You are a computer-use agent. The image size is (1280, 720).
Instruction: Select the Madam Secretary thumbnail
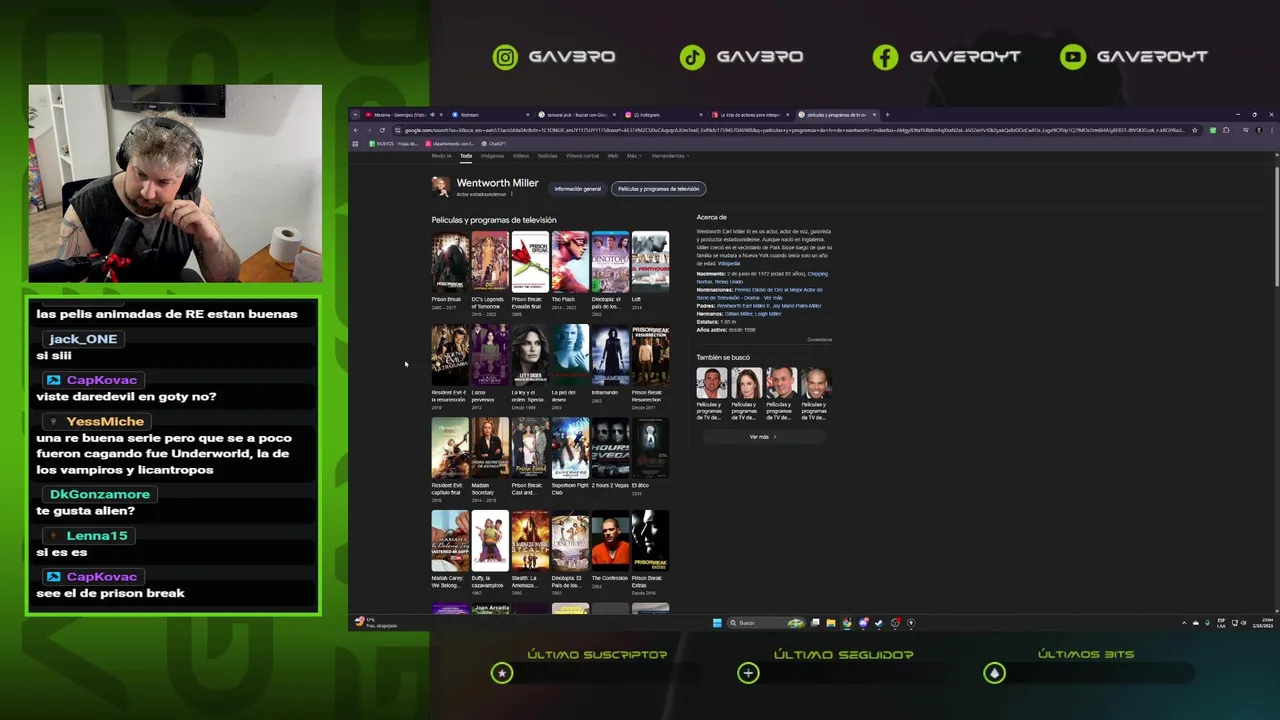tap(490, 448)
